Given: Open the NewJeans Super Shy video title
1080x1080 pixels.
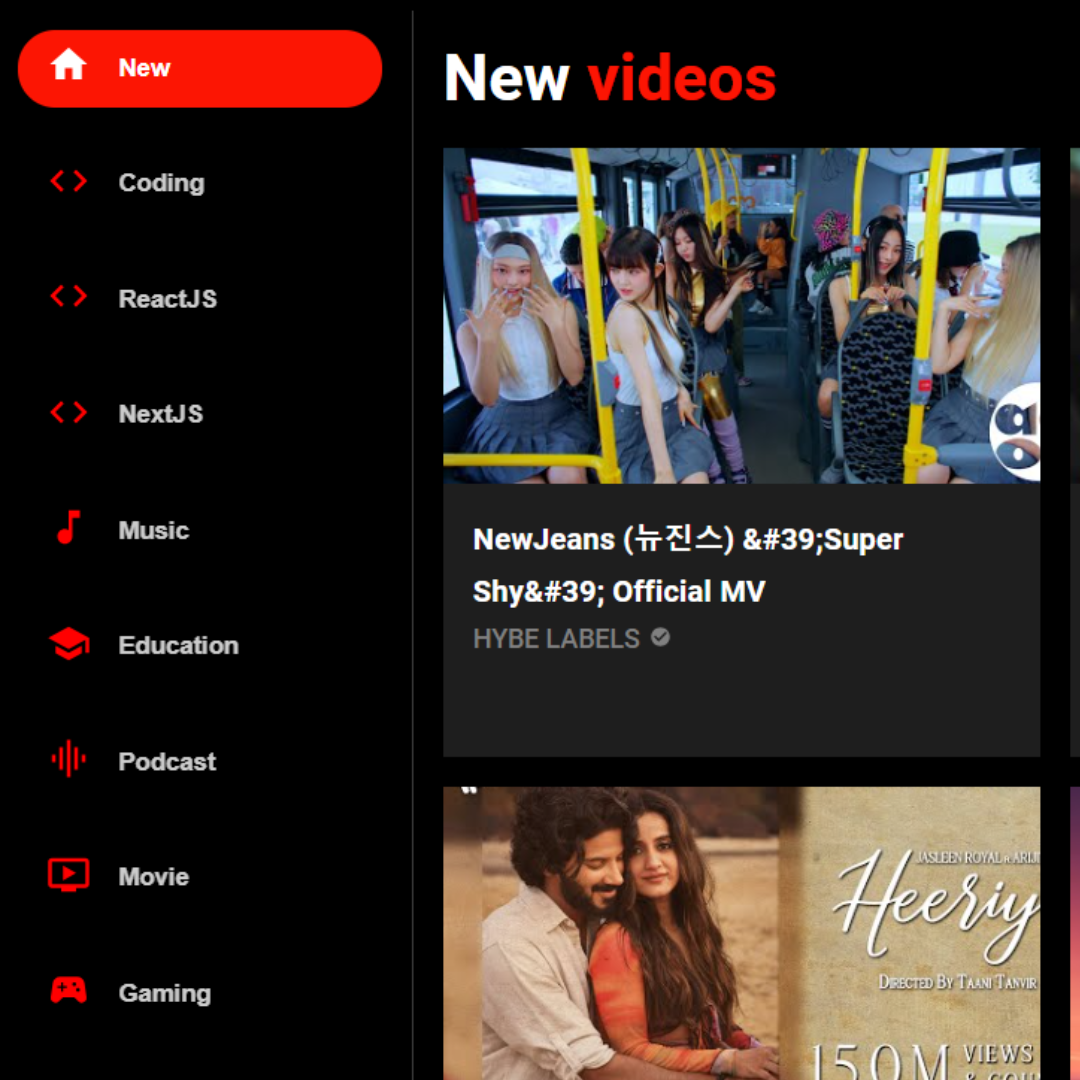Looking at the screenshot, I should [687, 565].
